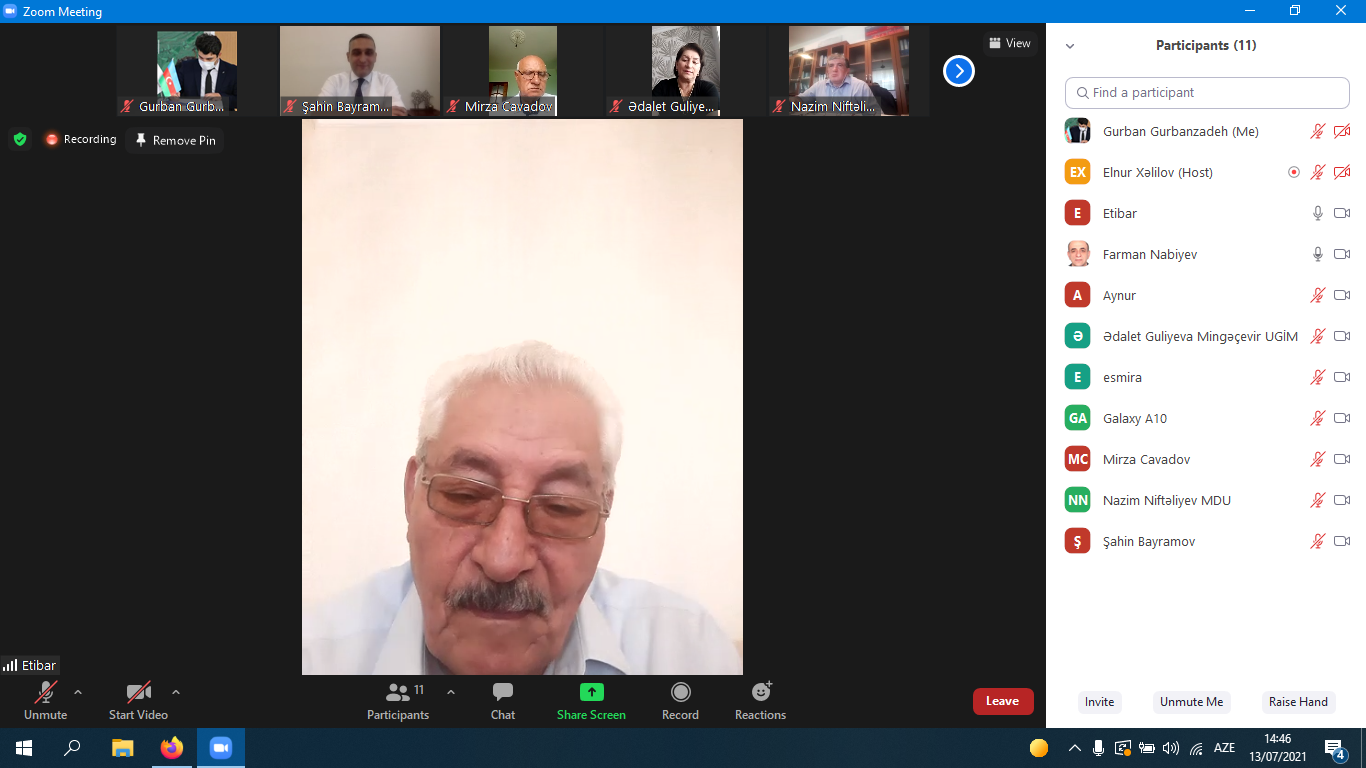Click Aynur's muted microphone icon

pos(1318,295)
